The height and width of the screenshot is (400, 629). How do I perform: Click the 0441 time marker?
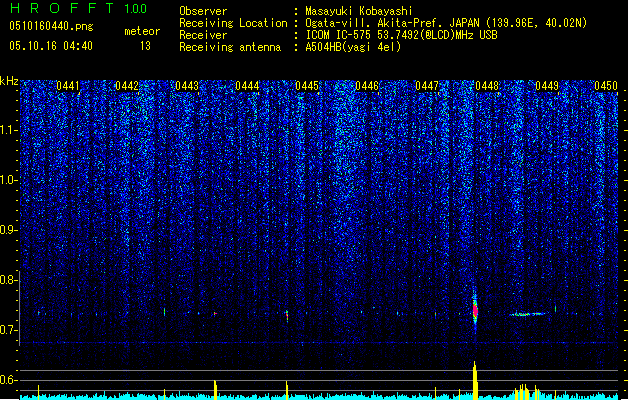(x=68, y=86)
